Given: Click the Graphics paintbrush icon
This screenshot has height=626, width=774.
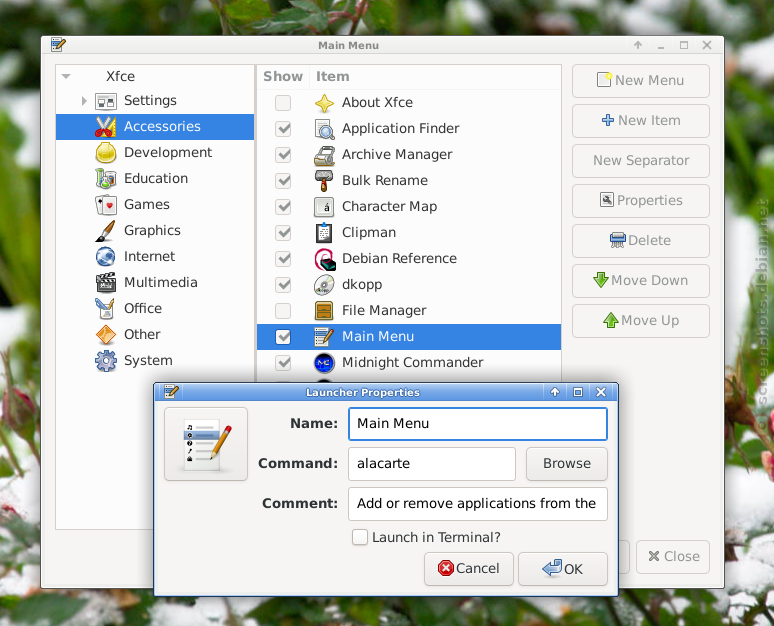Looking at the screenshot, I should click(106, 231).
